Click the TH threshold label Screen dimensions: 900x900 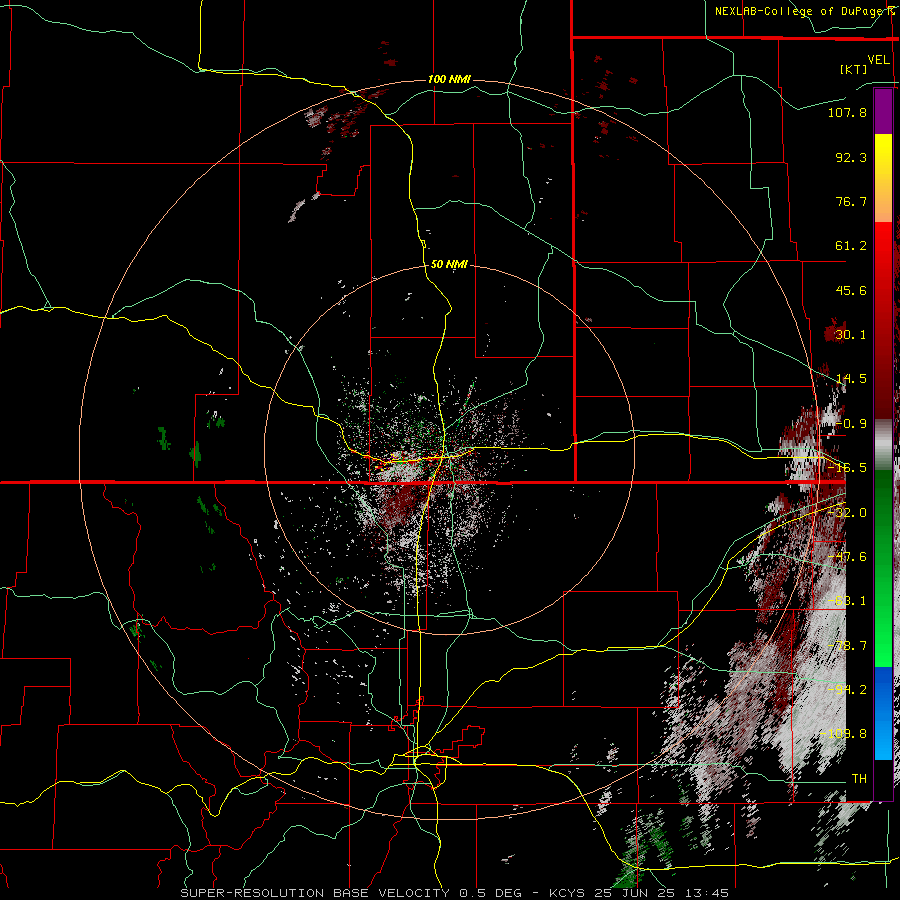click(x=859, y=778)
